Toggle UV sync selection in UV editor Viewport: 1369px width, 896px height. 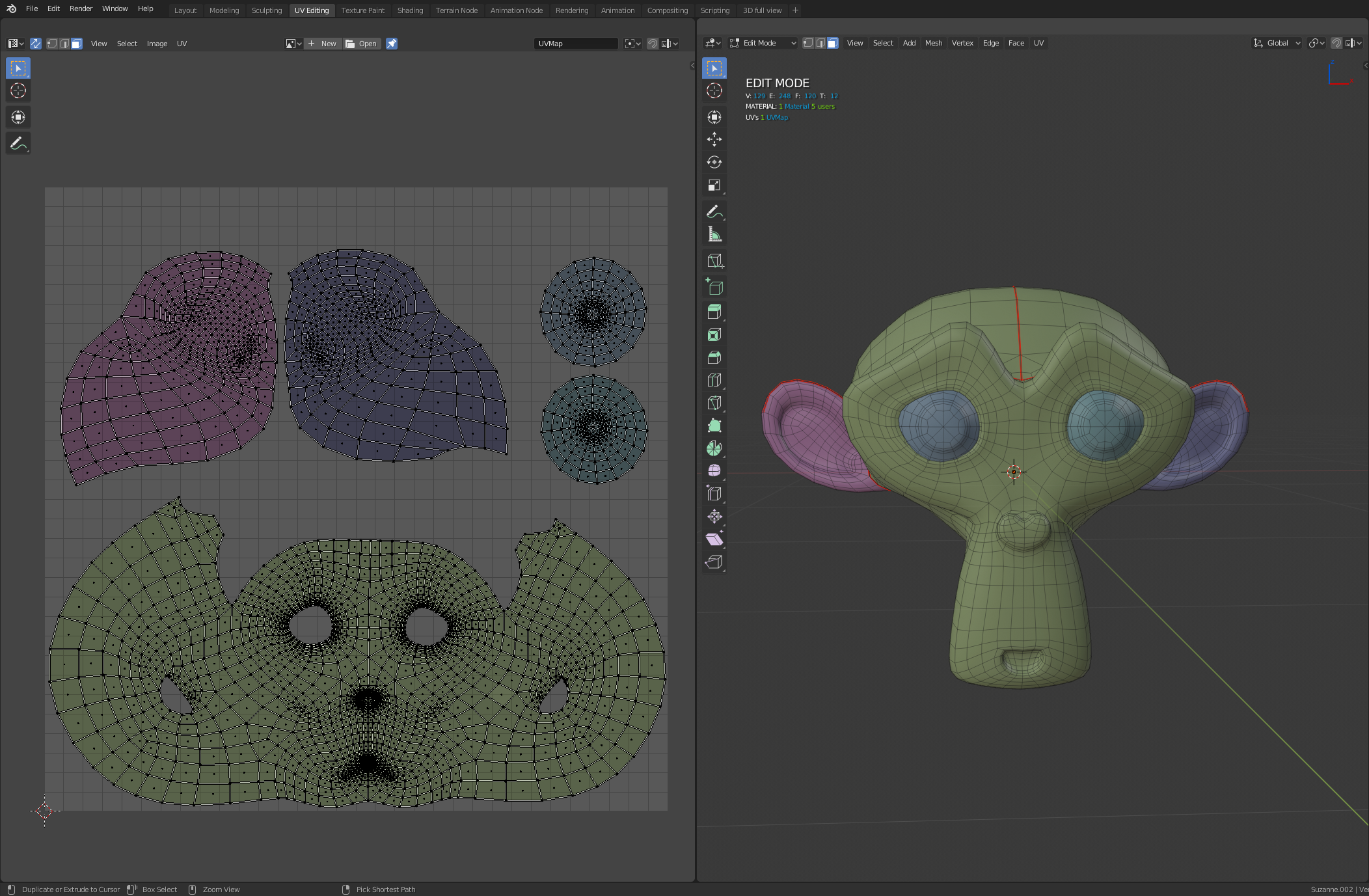coord(36,44)
